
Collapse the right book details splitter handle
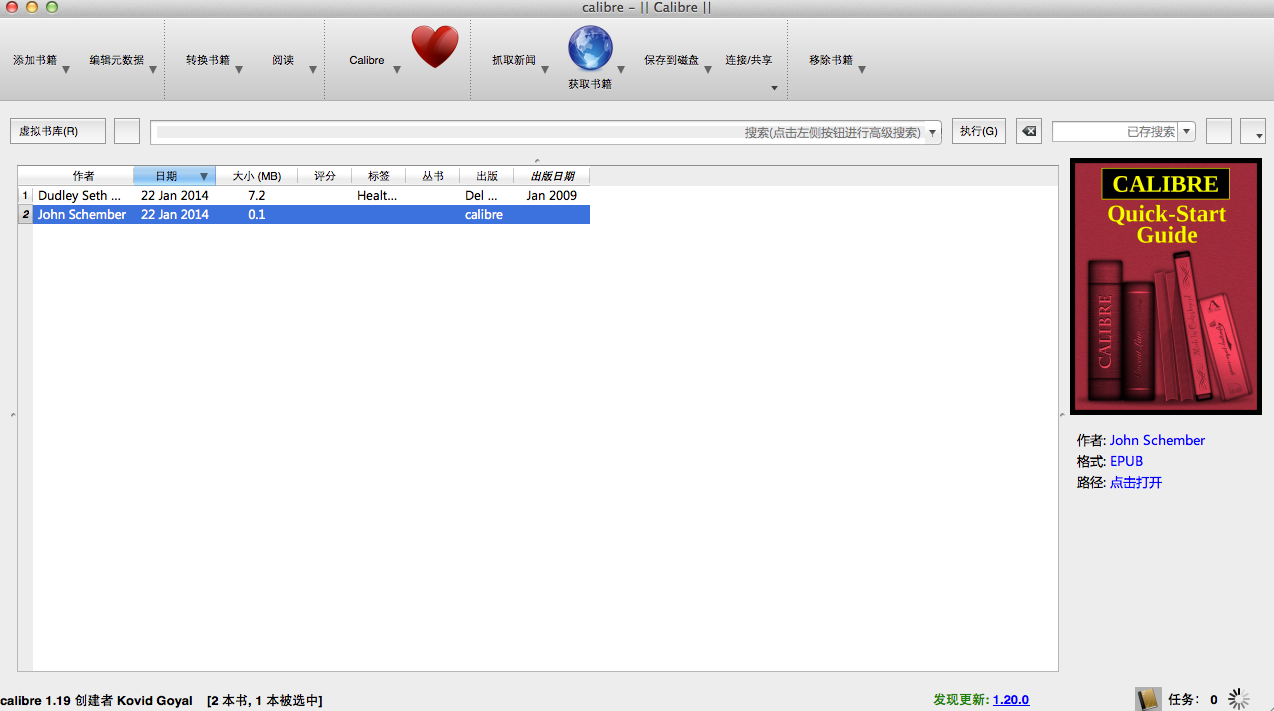(1062, 415)
